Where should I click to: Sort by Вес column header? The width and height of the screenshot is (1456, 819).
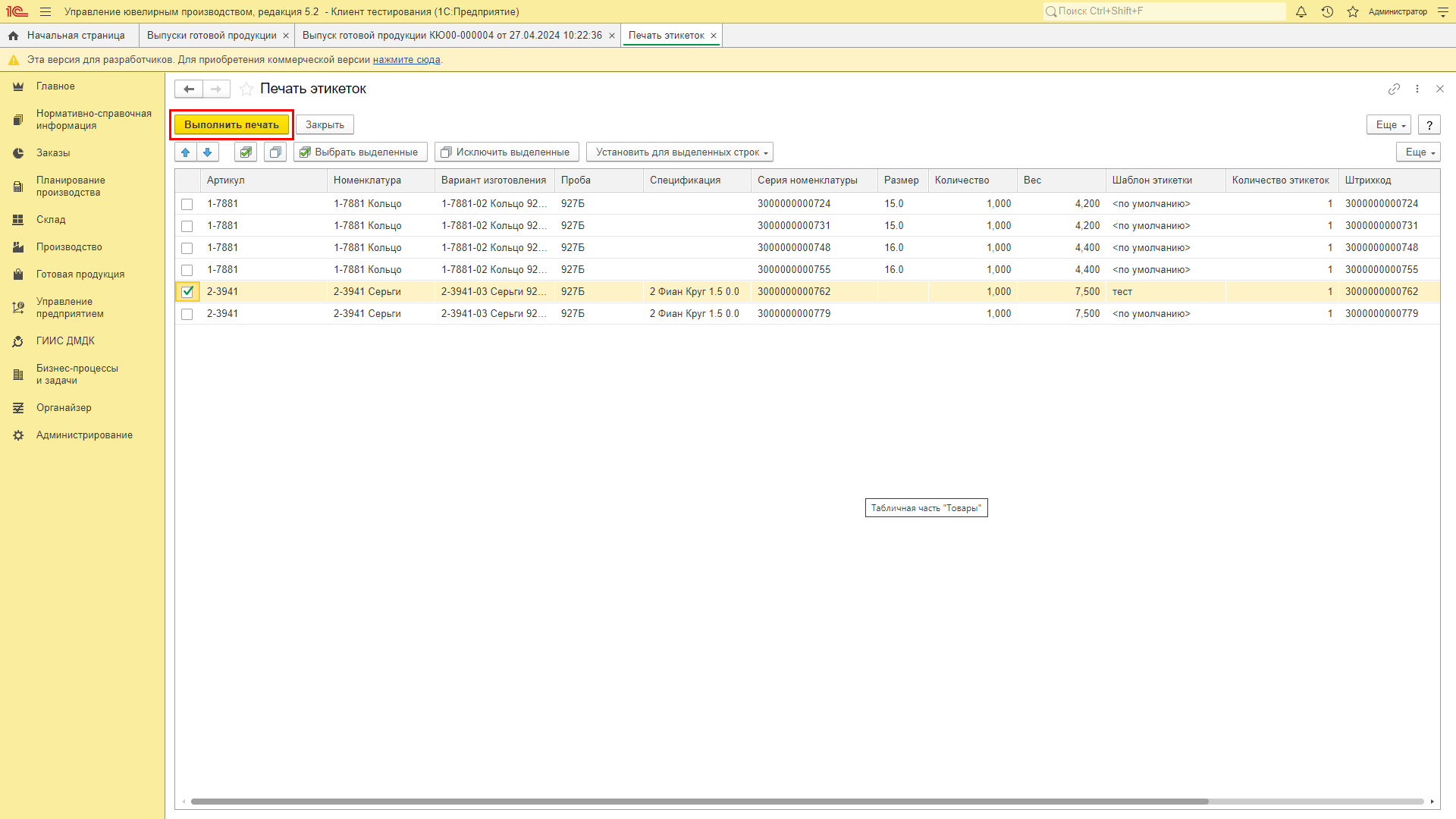click(x=1062, y=180)
